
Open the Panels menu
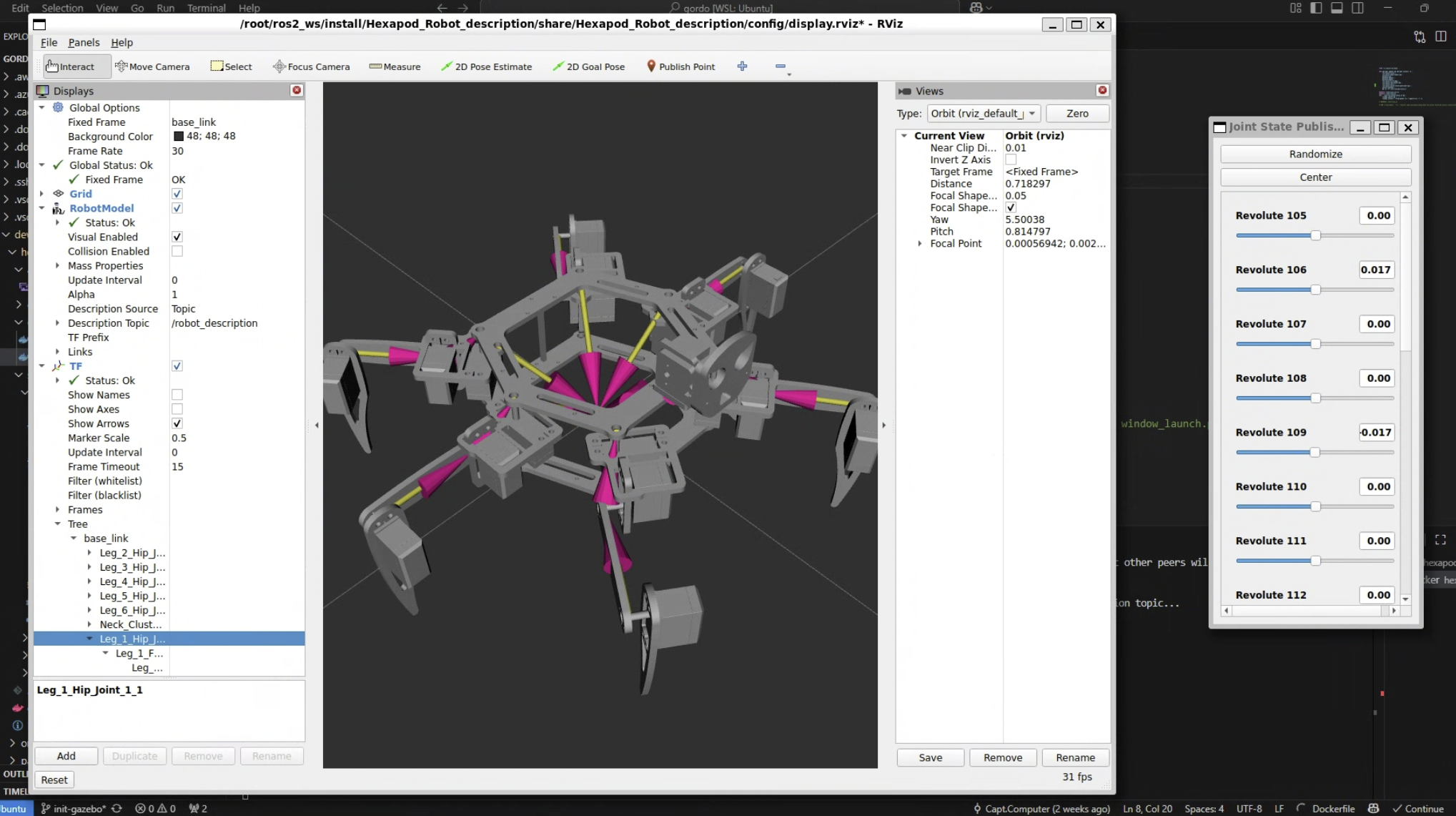click(x=84, y=42)
